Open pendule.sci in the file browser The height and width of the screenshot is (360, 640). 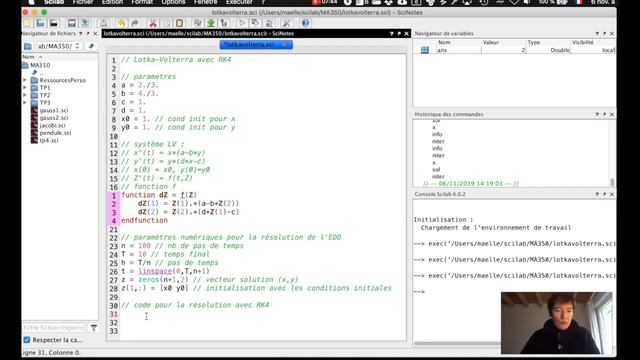click(55, 133)
